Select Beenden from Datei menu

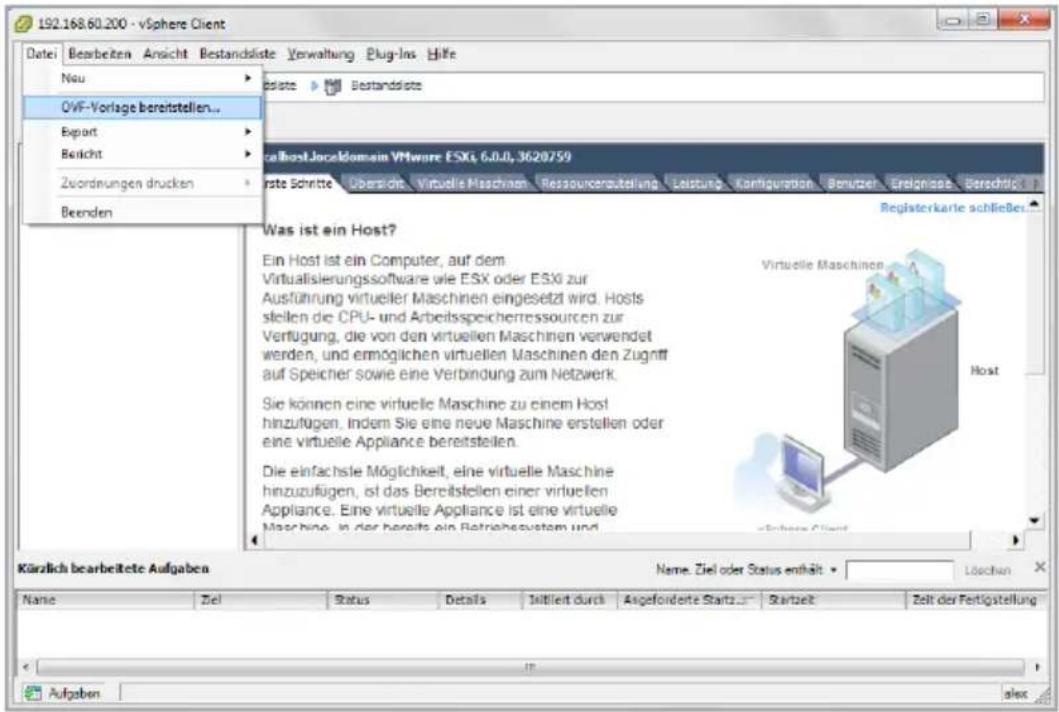pyautogui.click(x=143, y=212)
